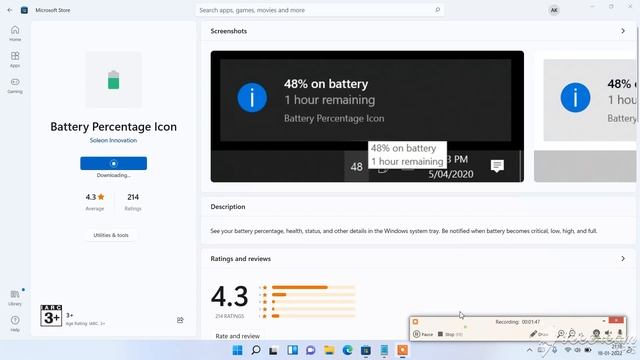Open Microsoft Edge from taskbar
Image resolution: width=640 pixels, height=360 pixels.
pos(347,350)
